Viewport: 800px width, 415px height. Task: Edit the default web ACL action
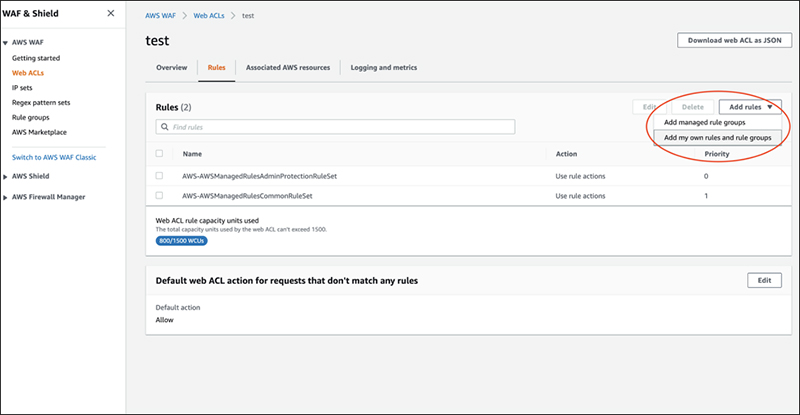click(x=764, y=281)
